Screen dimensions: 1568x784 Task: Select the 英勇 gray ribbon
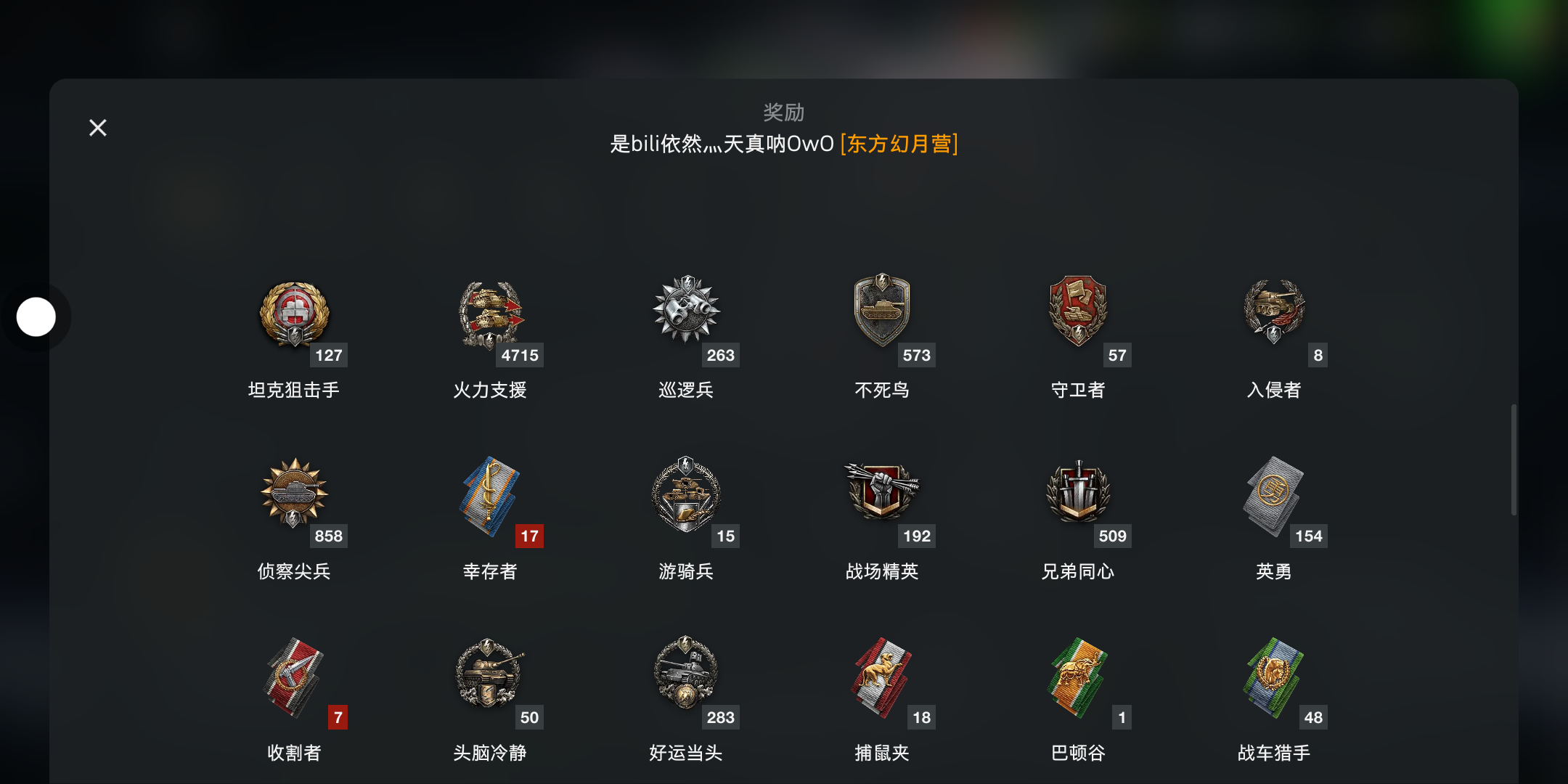coord(1274,496)
